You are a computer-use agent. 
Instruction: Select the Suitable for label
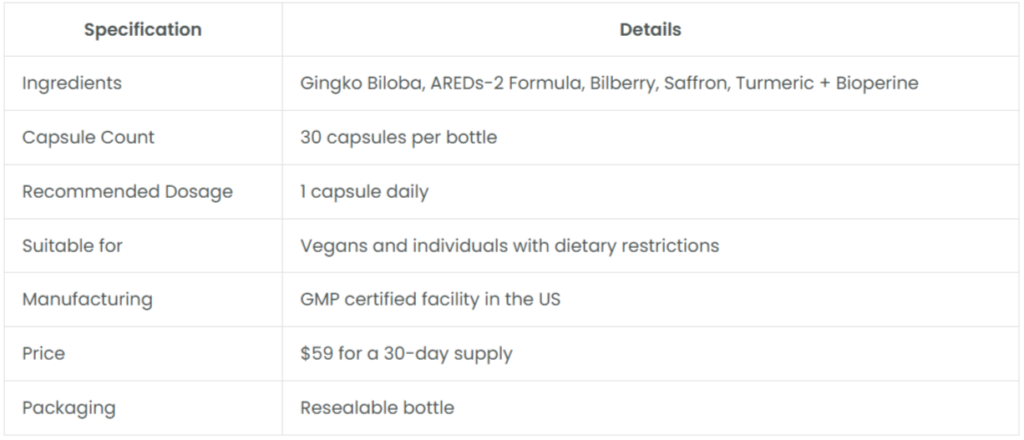coord(72,246)
